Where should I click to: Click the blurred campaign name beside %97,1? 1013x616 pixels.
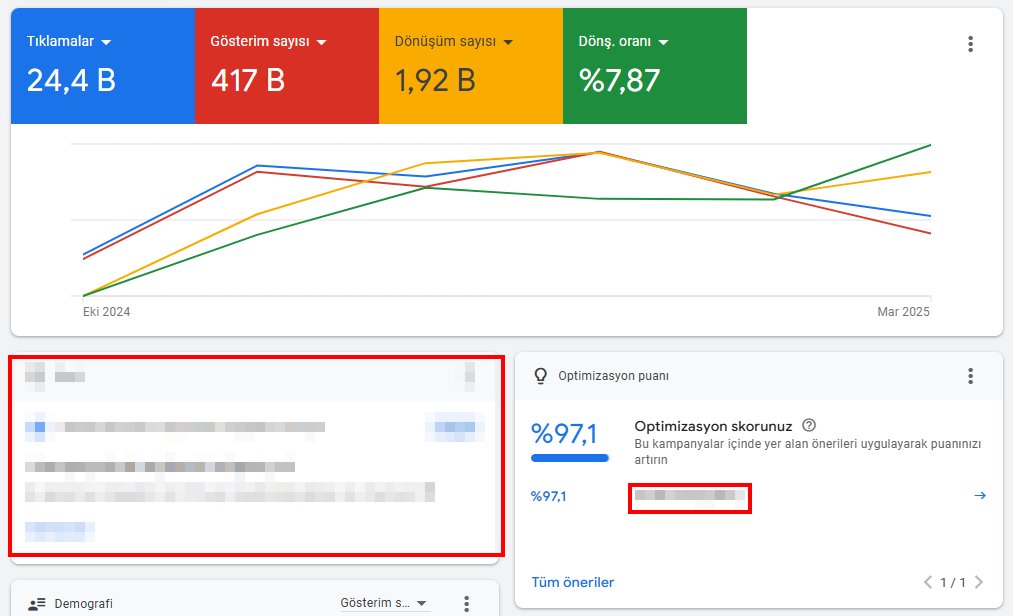tap(689, 496)
